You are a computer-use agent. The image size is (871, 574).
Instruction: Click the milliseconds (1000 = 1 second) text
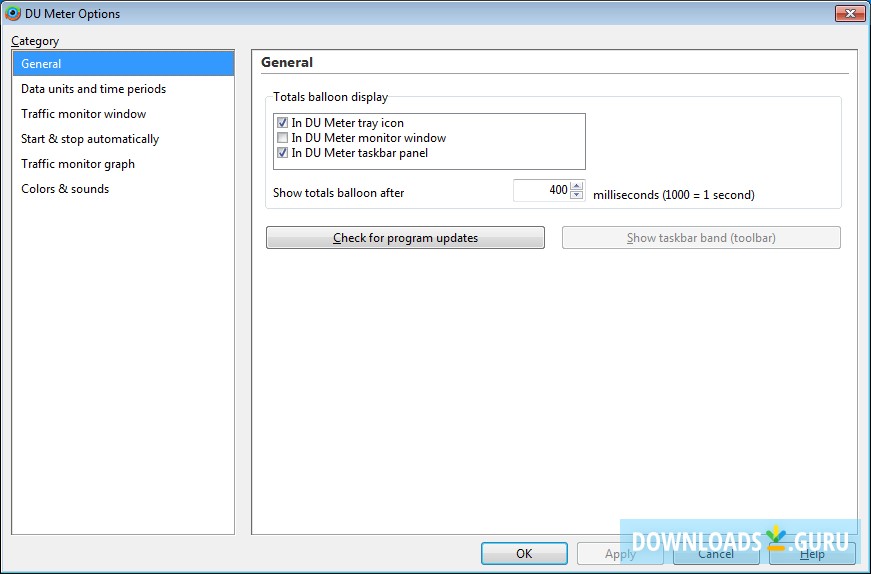point(674,194)
